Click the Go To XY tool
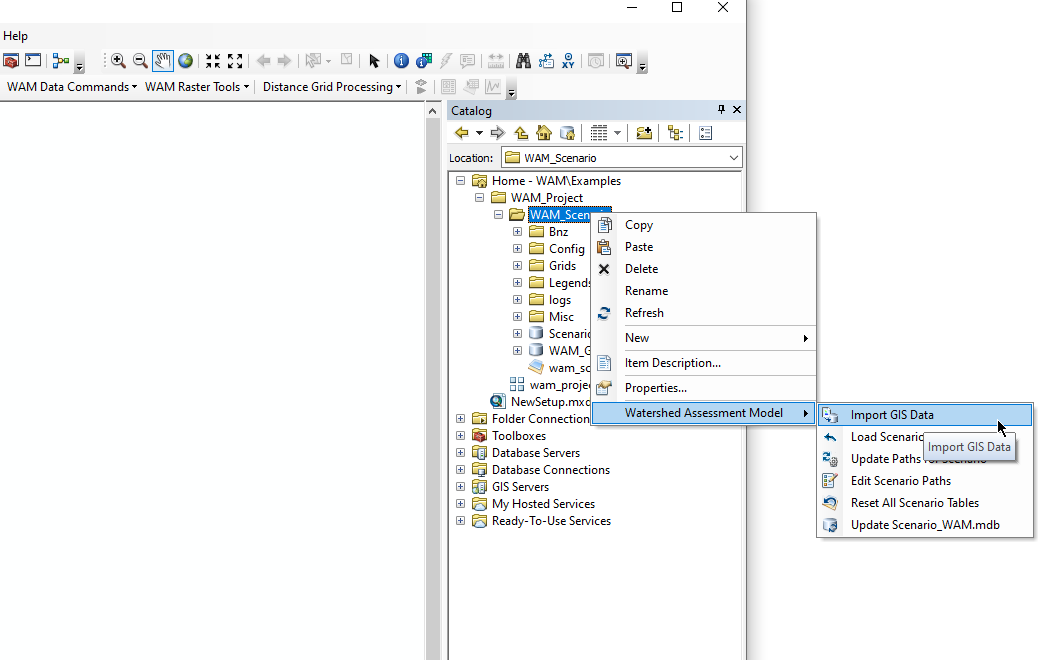This screenshot has width=1048, height=660. point(568,61)
